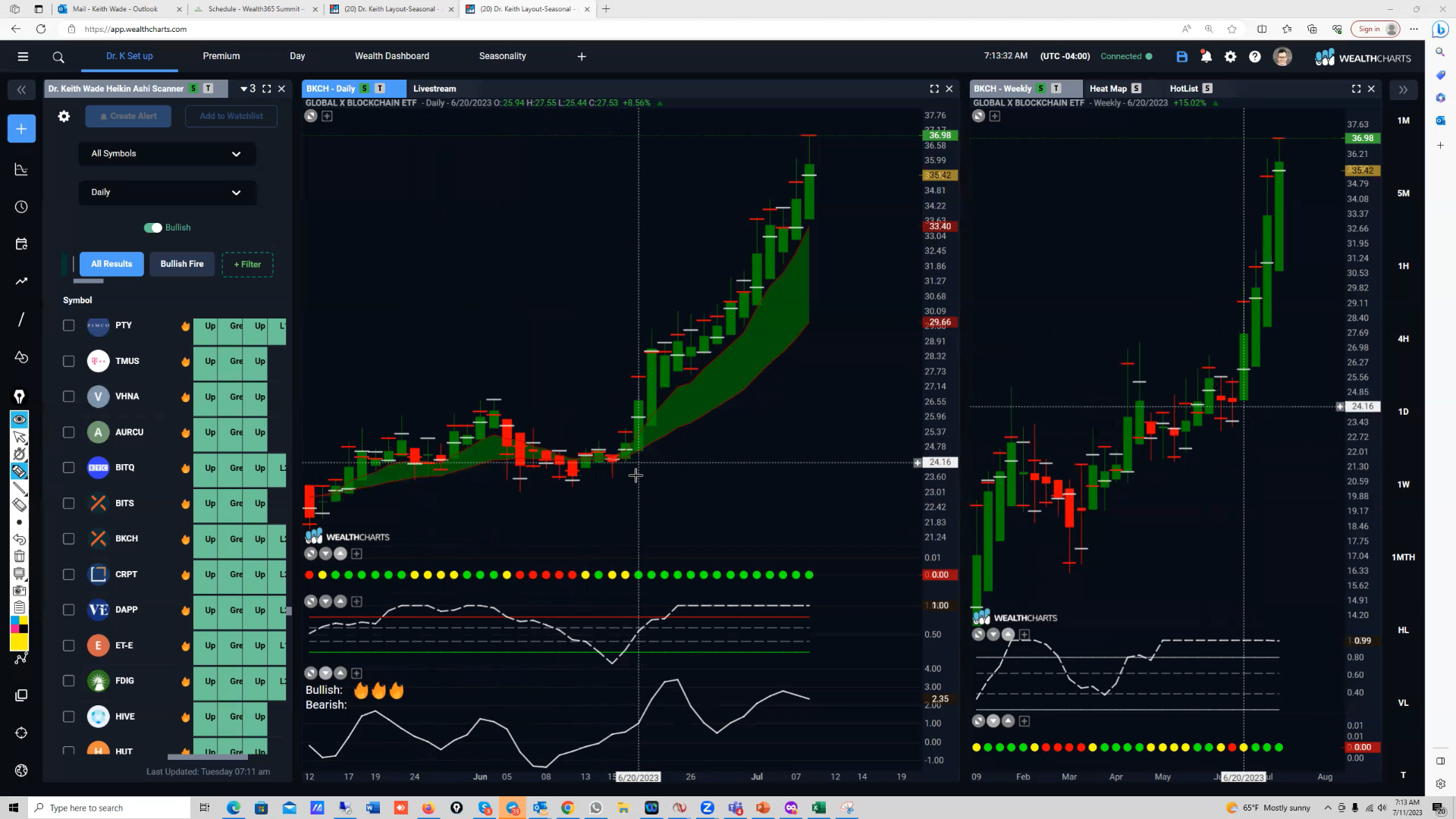The width and height of the screenshot is (1456, 819).
Task: Expand dropdown arrow on daily dot indicator
Action: 325,554
